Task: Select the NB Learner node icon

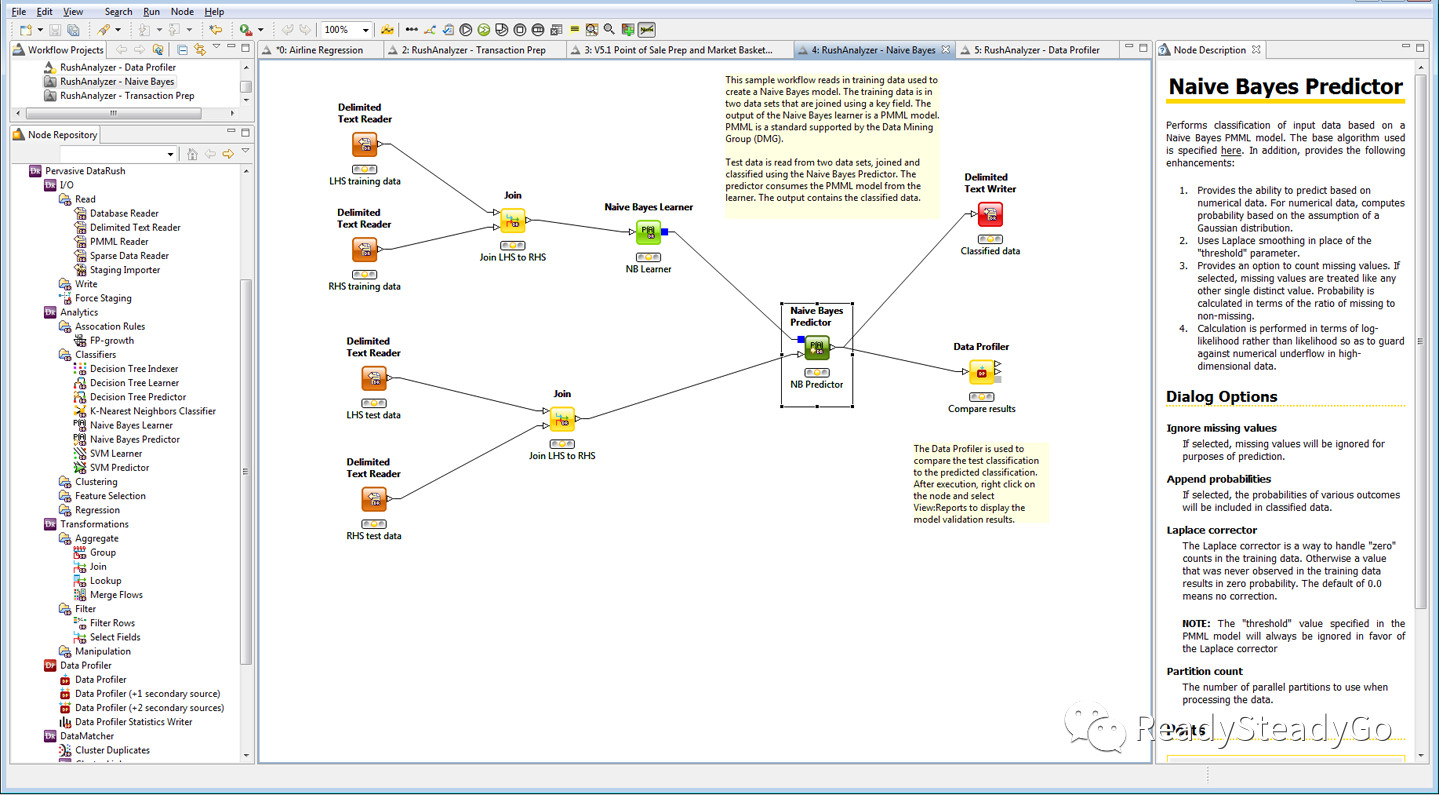Action: click(x=649, y=233)
